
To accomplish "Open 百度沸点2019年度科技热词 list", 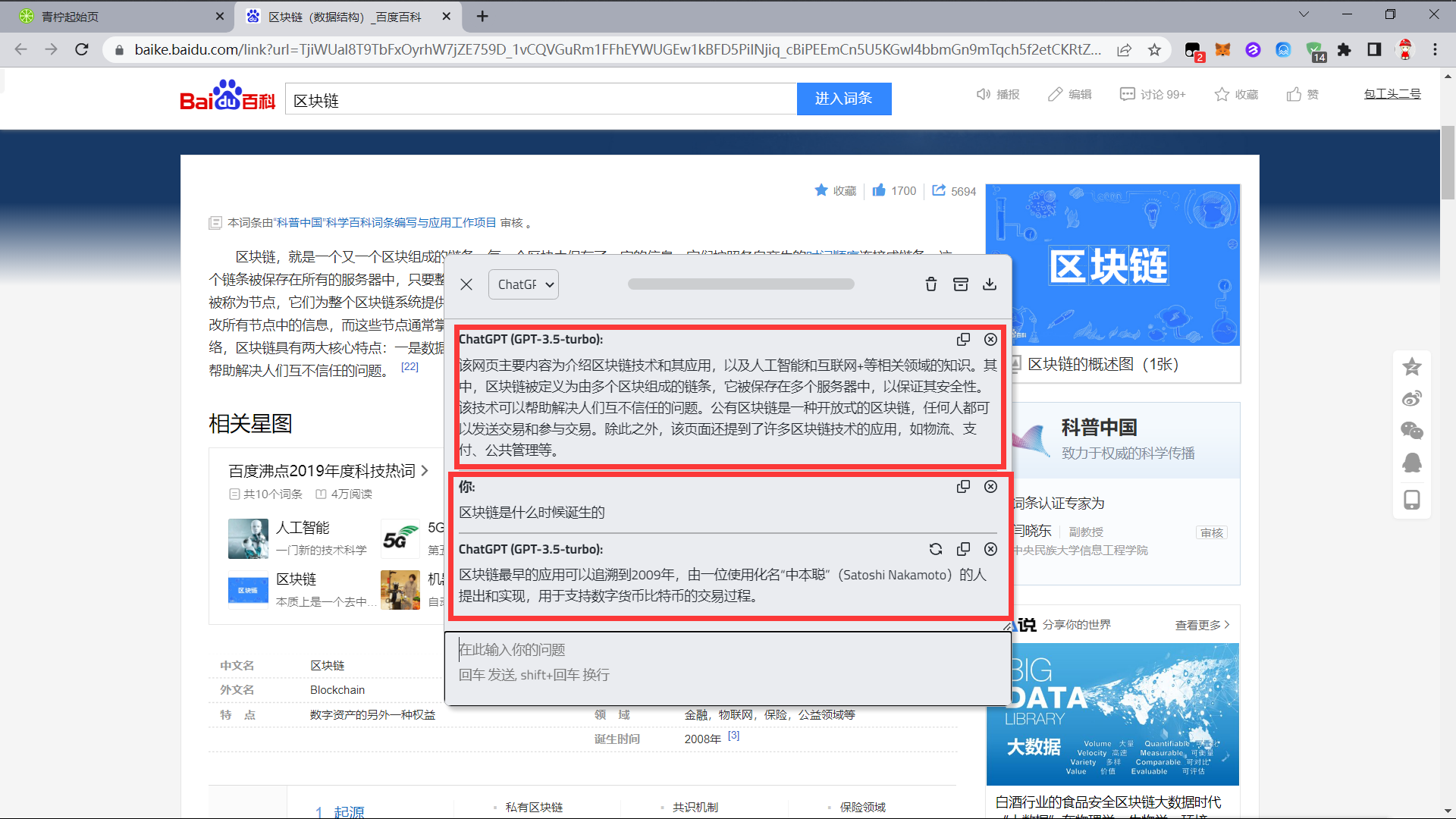I will point(328,471).
